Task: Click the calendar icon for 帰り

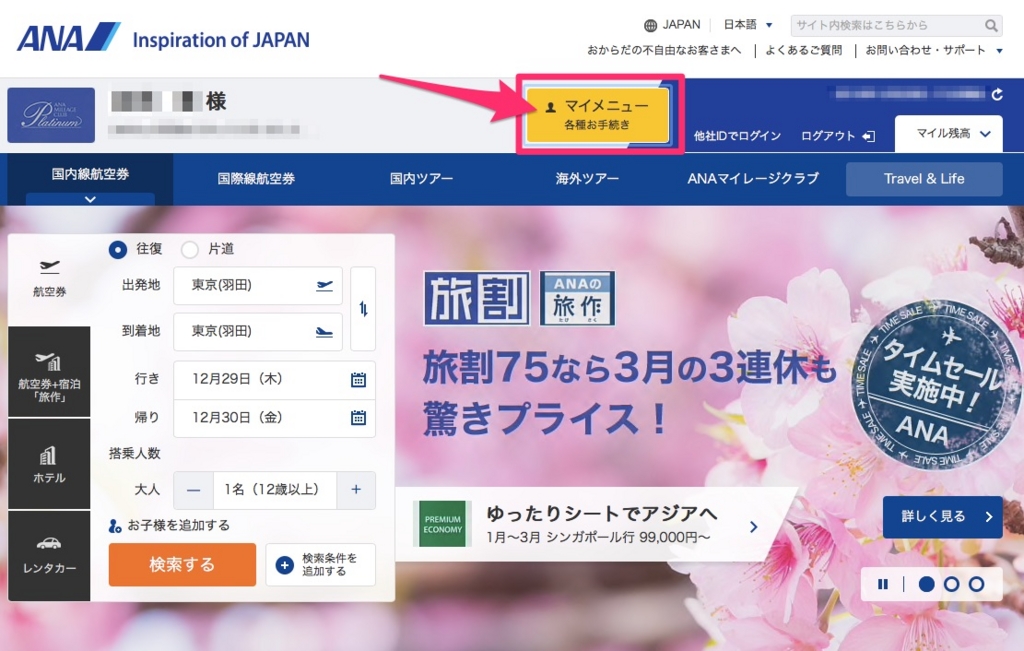Action: point(359,418)
